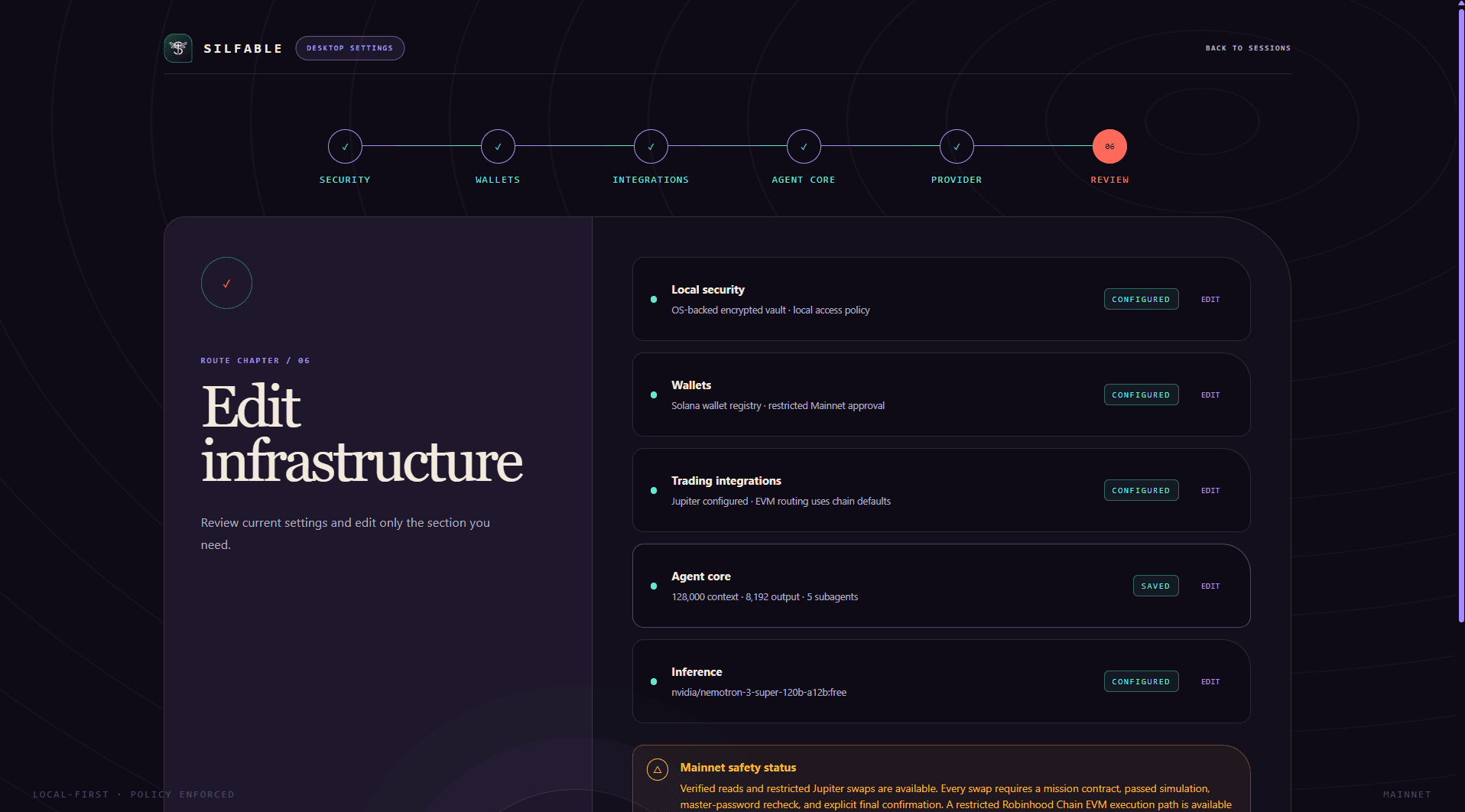This screenshot has height=812, width=1465.
Task: Click the SILFABLE brand name
Action: pos(243,48)
